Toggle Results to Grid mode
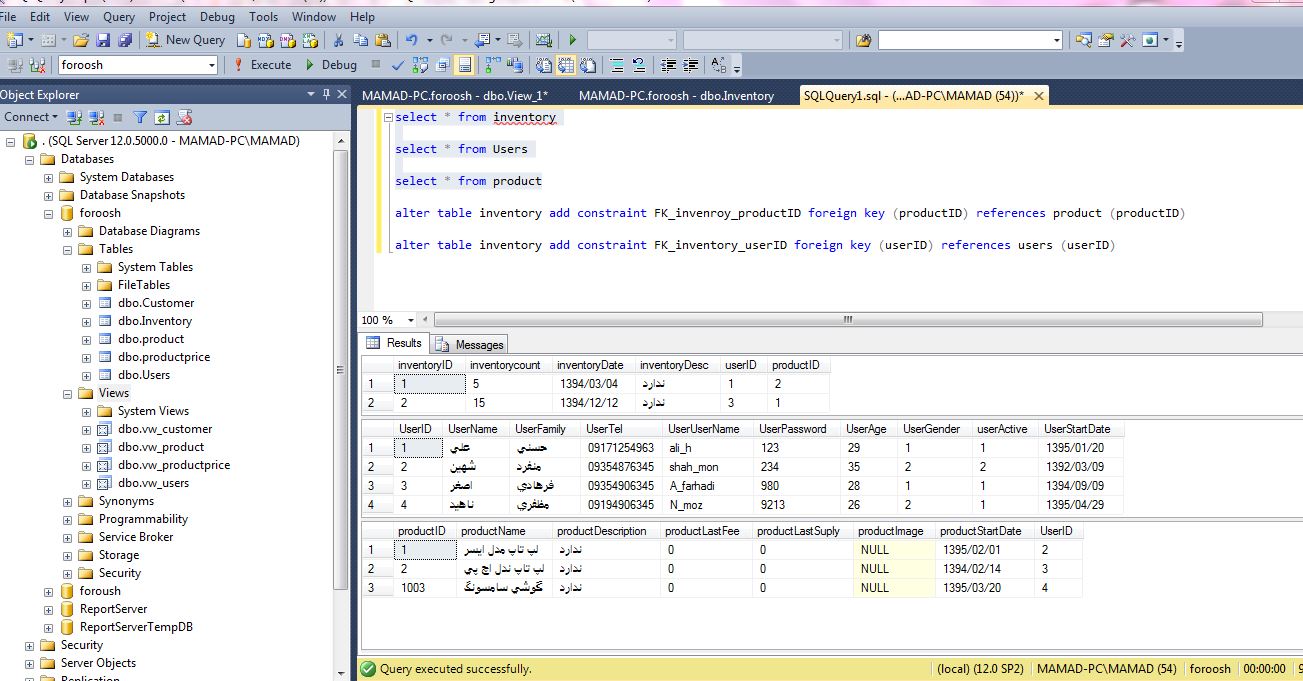Viewport: 1303px width, 681px height. pyautogui.click(x=565, y=65)
